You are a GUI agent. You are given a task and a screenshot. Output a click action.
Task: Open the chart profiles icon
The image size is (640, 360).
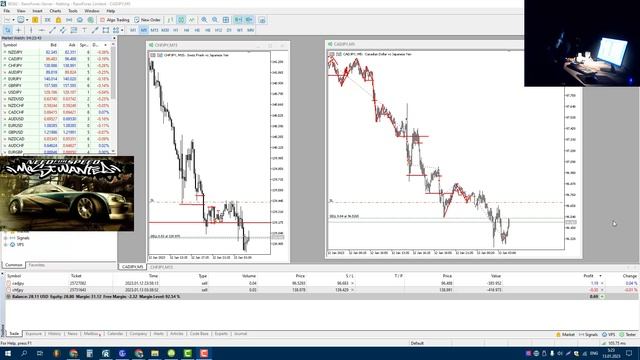pyautogui.click(x=20, y=20)
